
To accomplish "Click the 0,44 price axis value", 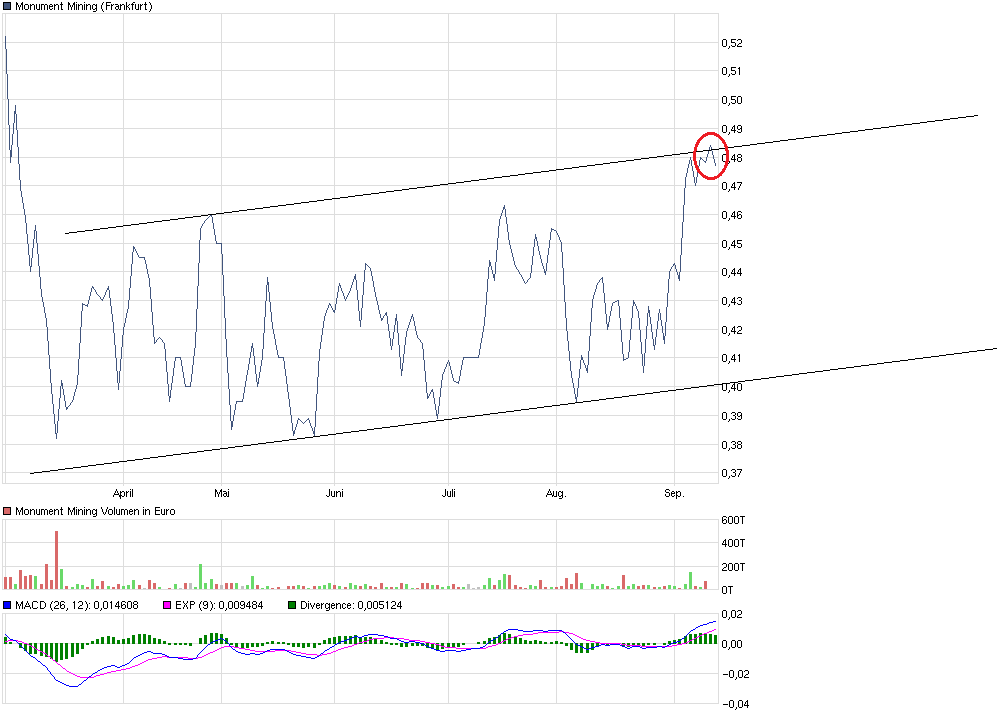I will 732,272.
